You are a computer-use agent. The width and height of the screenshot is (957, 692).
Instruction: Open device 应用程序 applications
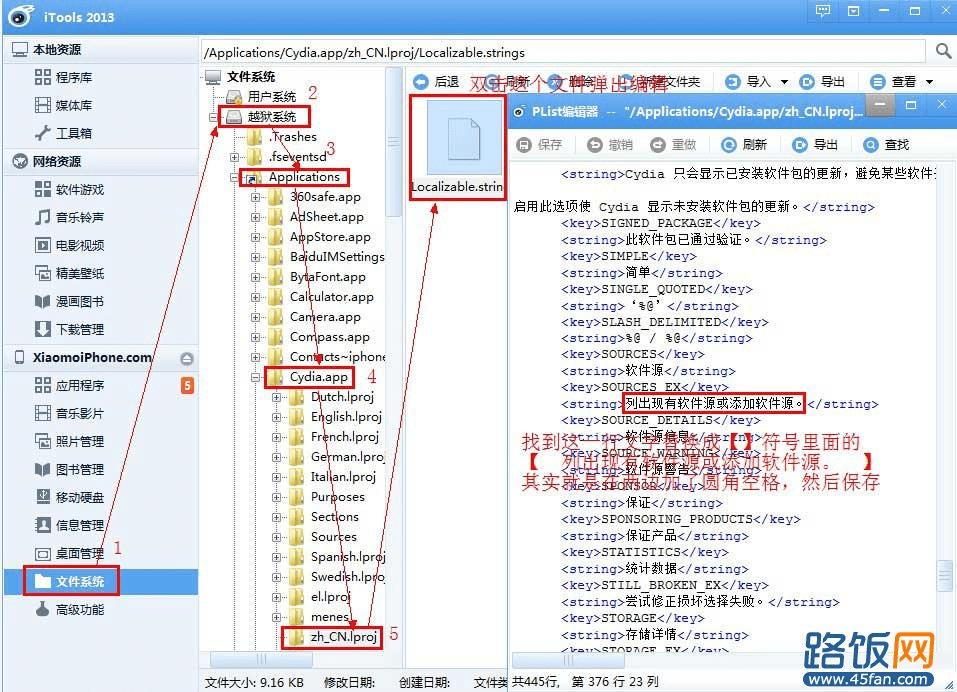[70, 386]
